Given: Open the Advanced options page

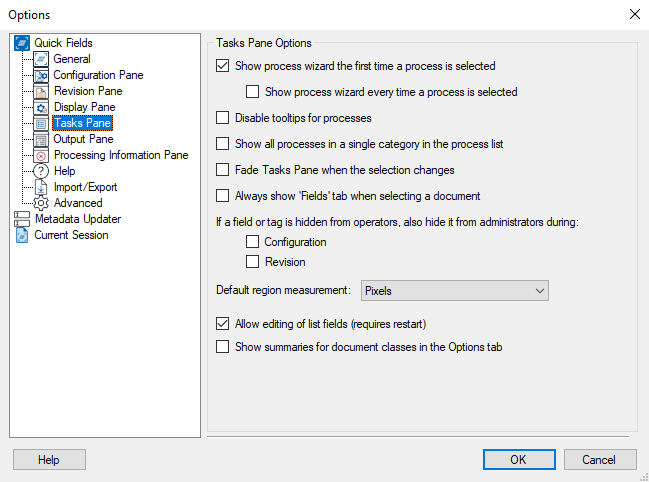Looking at the screenshot, I should 78,203.
